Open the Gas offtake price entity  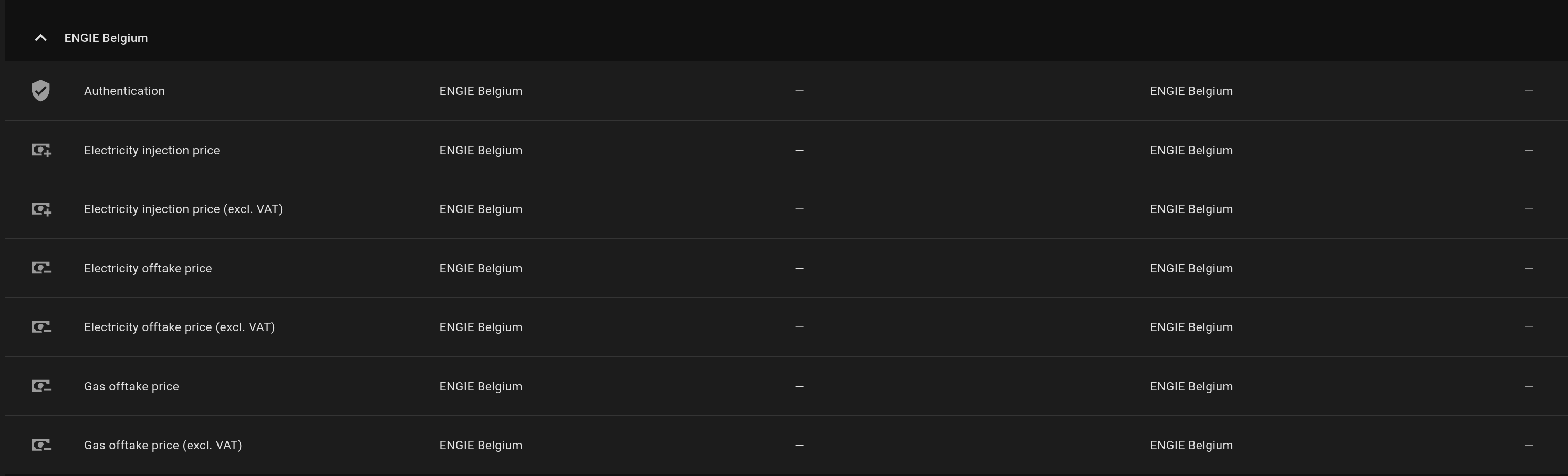tap(131, 387)
